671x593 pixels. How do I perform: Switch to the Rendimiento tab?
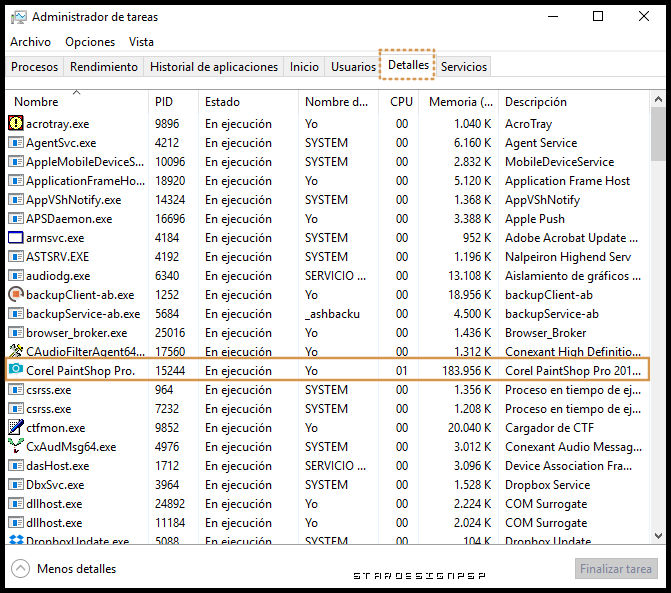104,67
